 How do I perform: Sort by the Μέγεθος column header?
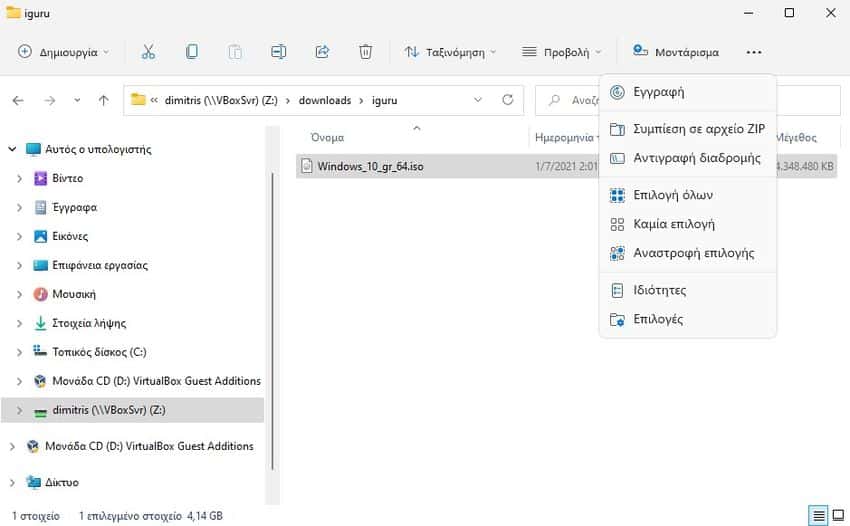(x=796, y=138)
